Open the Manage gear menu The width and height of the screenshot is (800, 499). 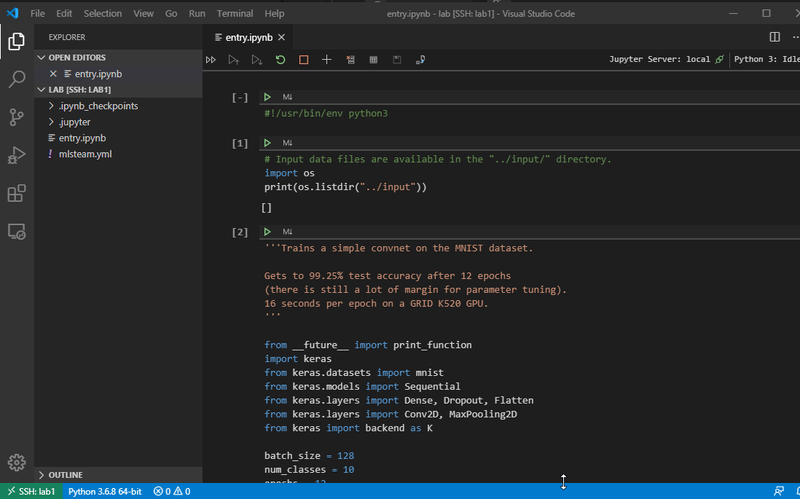tap(16, 463)
